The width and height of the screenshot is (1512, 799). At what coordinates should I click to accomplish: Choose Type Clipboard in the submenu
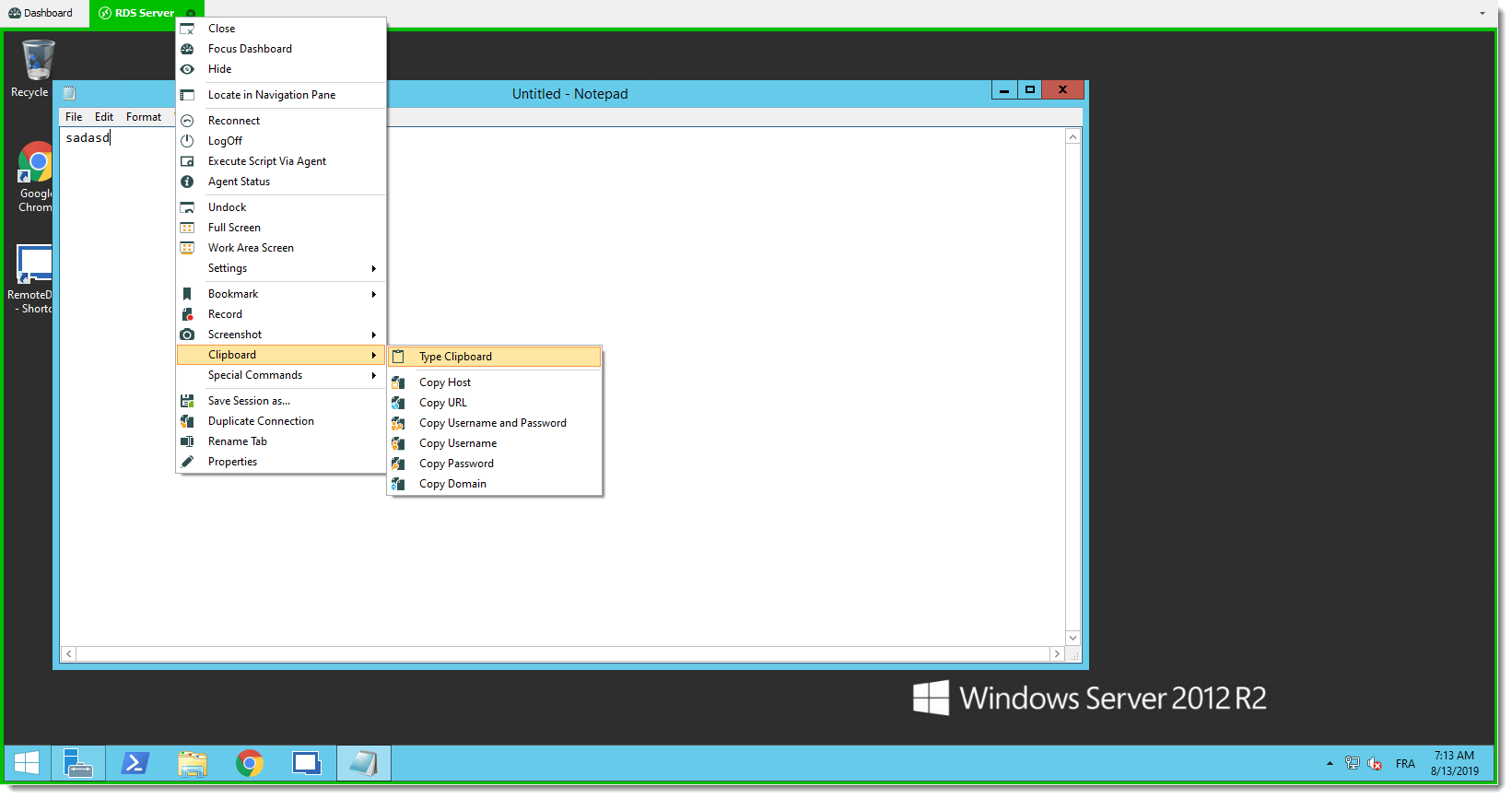[x=495, y=357]
